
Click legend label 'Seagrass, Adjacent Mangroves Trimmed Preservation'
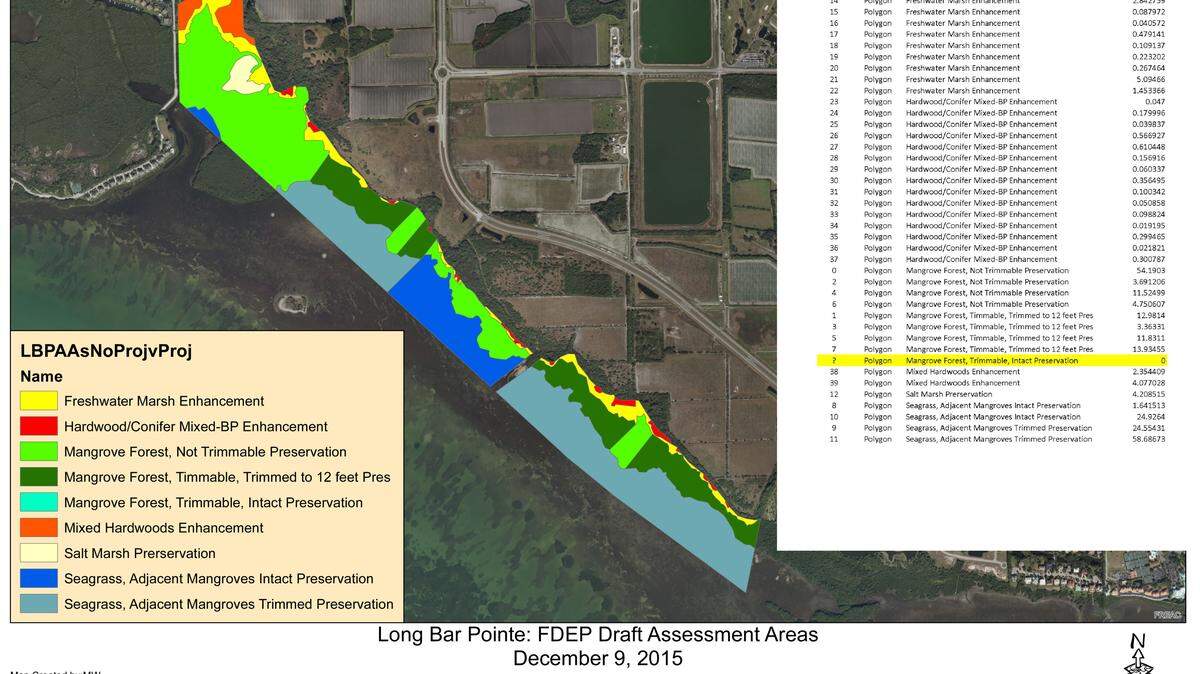[229, 604]
